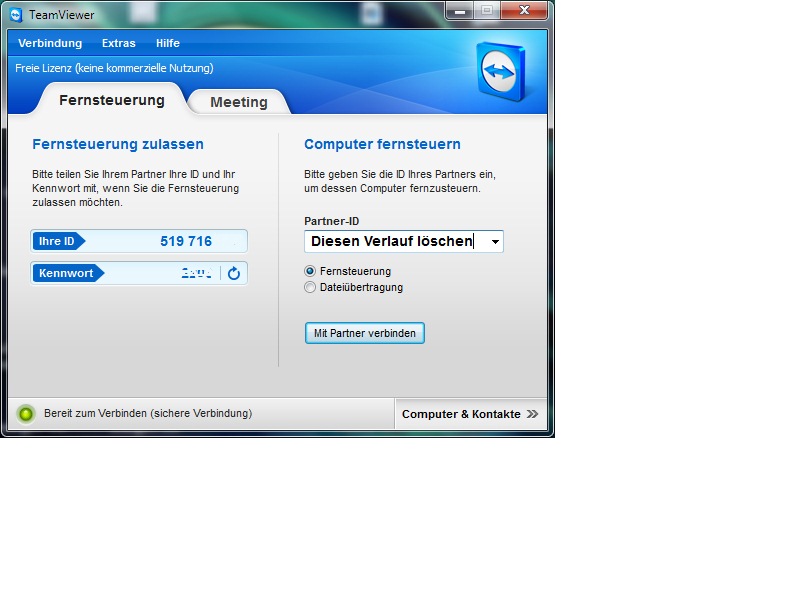Click the Partner-ID label
Viewport: 800px width, 600px height.
[x=332, y=221]
